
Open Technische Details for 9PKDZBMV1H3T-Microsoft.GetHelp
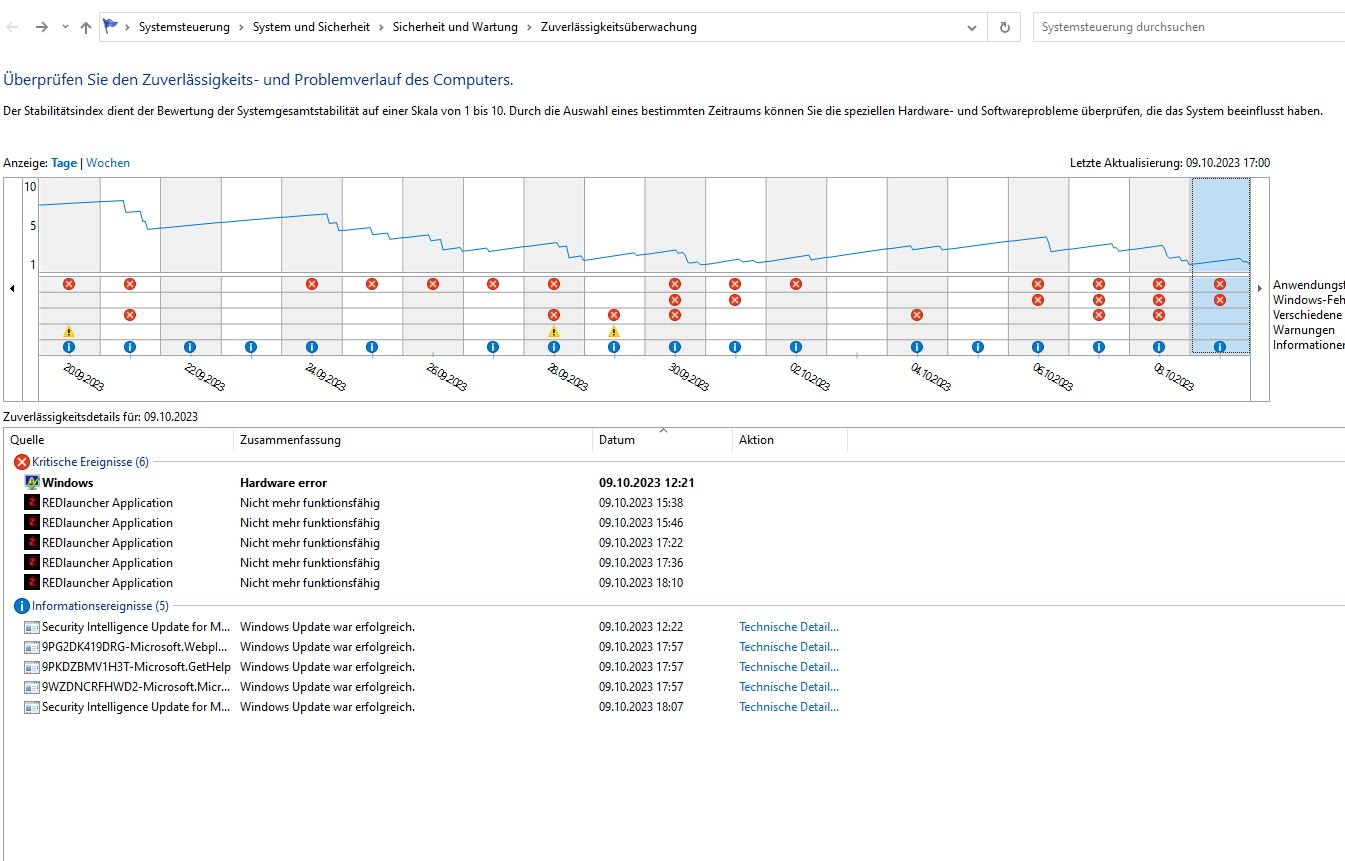point(789,667)
